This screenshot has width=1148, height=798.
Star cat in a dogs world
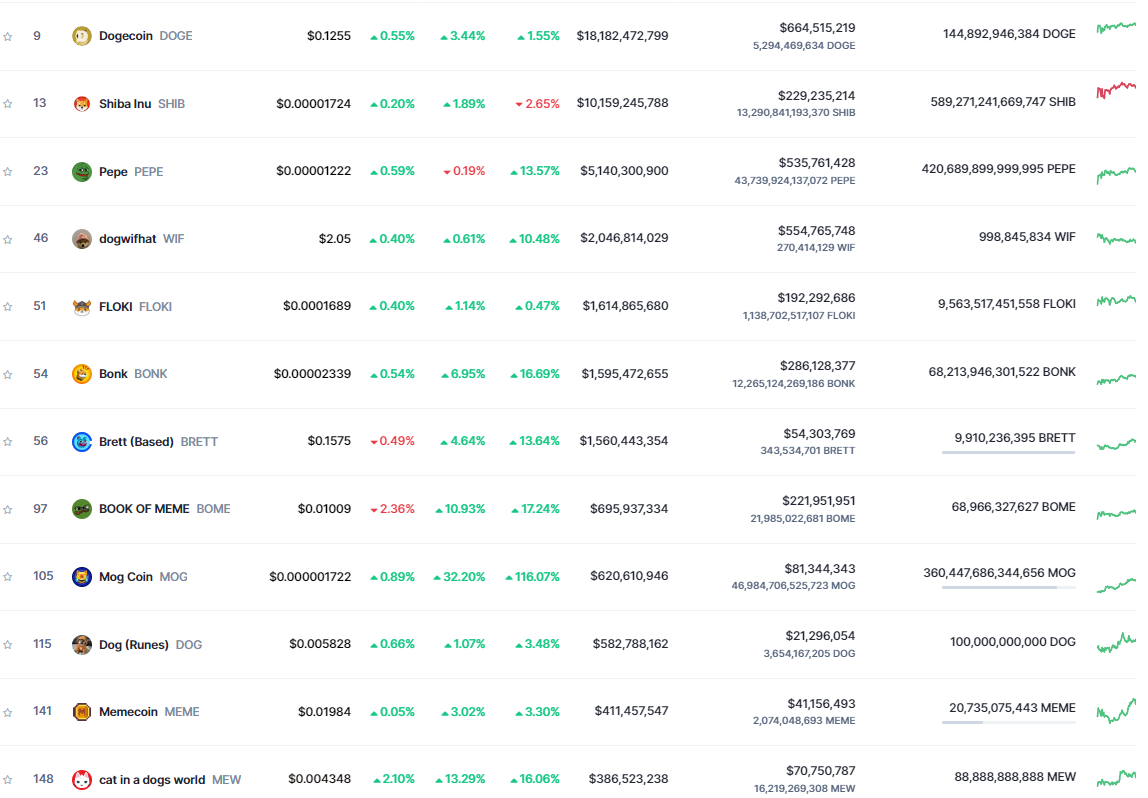coord(7,780)
